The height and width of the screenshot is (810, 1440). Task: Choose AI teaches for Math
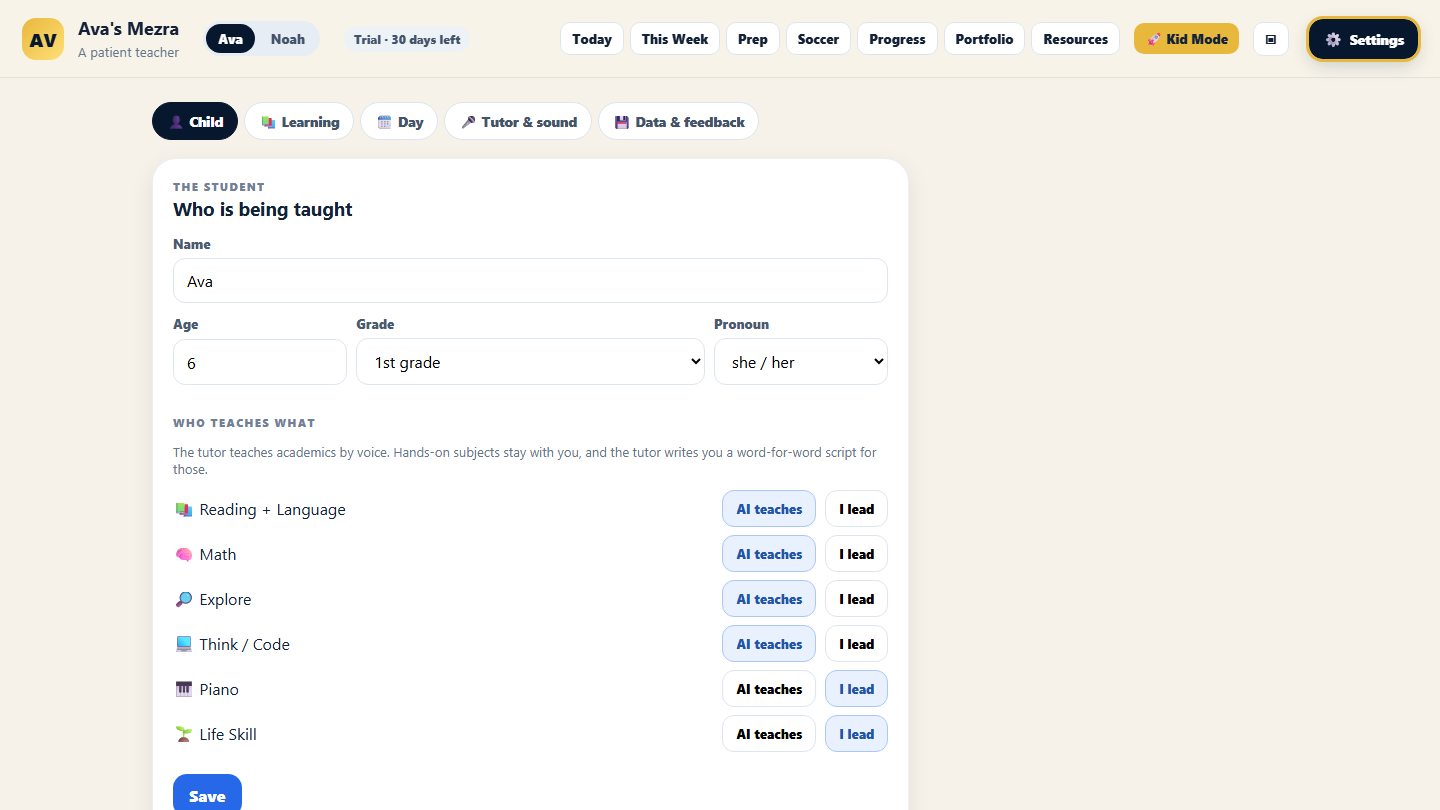point(769,554)
